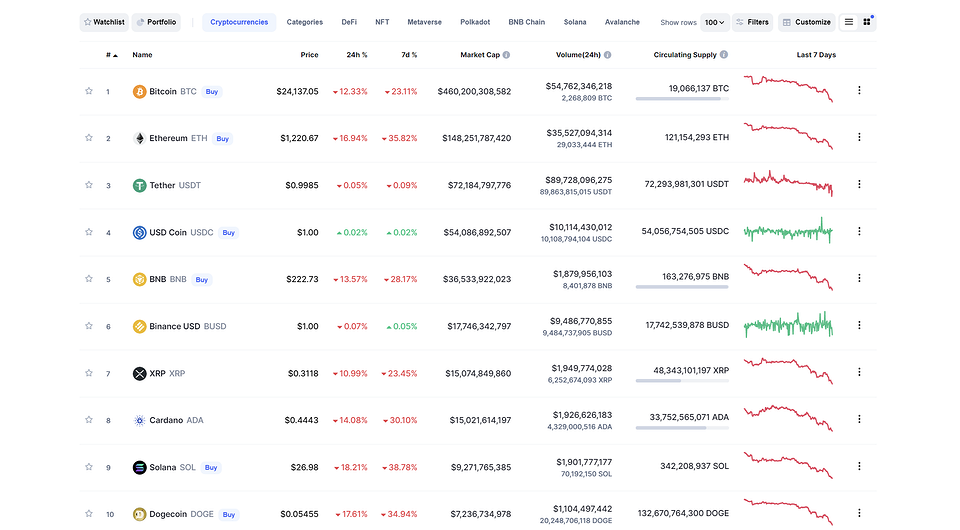Screen dimensions: 960x530
Task: Click the USD Coin logo
Action: [140, 233]
